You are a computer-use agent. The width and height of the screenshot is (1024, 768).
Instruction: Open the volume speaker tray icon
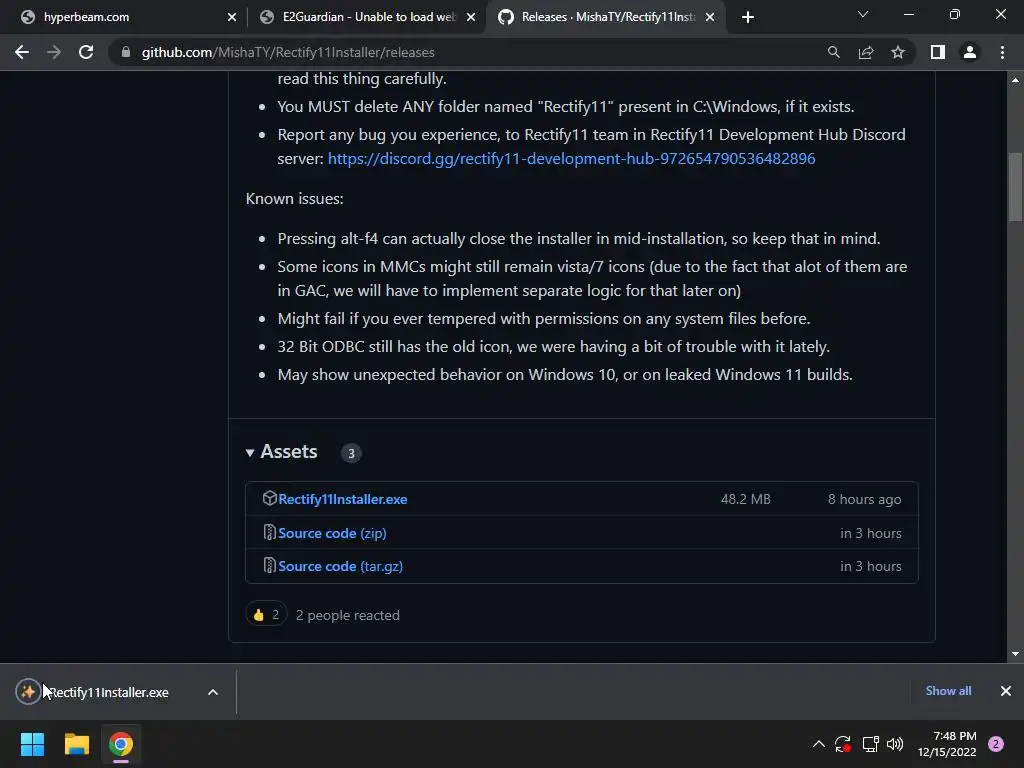coord(895,744)
